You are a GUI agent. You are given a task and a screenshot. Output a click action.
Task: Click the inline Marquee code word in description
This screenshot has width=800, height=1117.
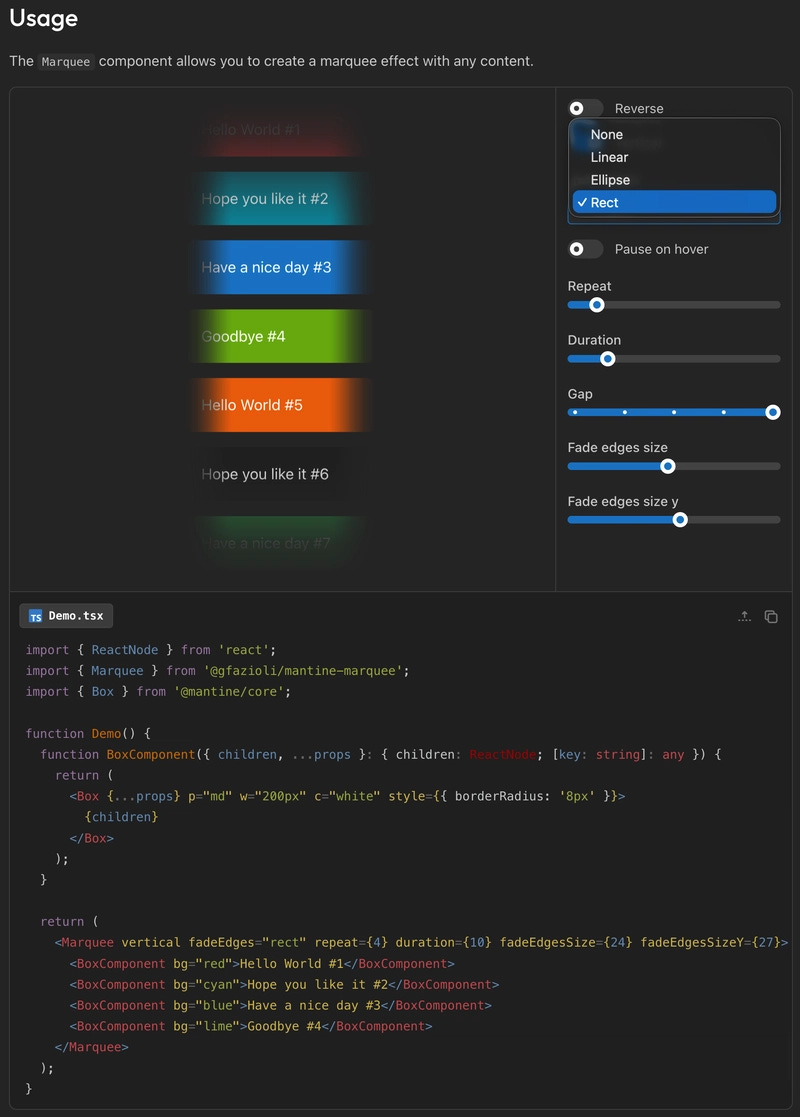(66, 62)
